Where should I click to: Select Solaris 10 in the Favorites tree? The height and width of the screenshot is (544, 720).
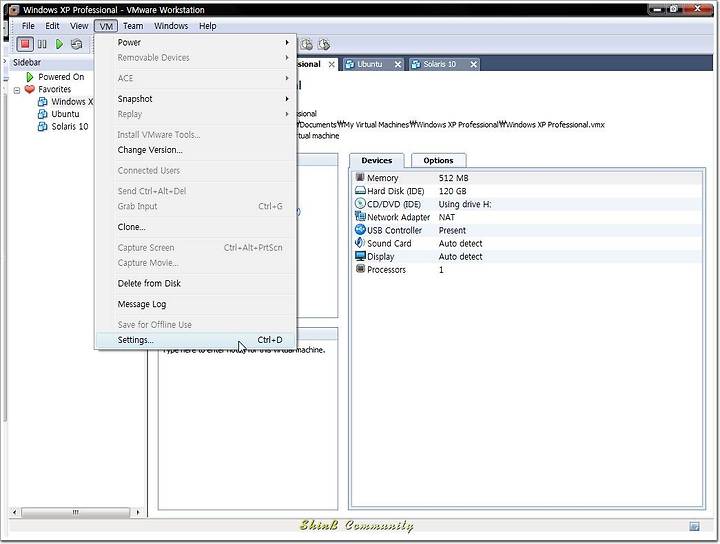point(70,126)
